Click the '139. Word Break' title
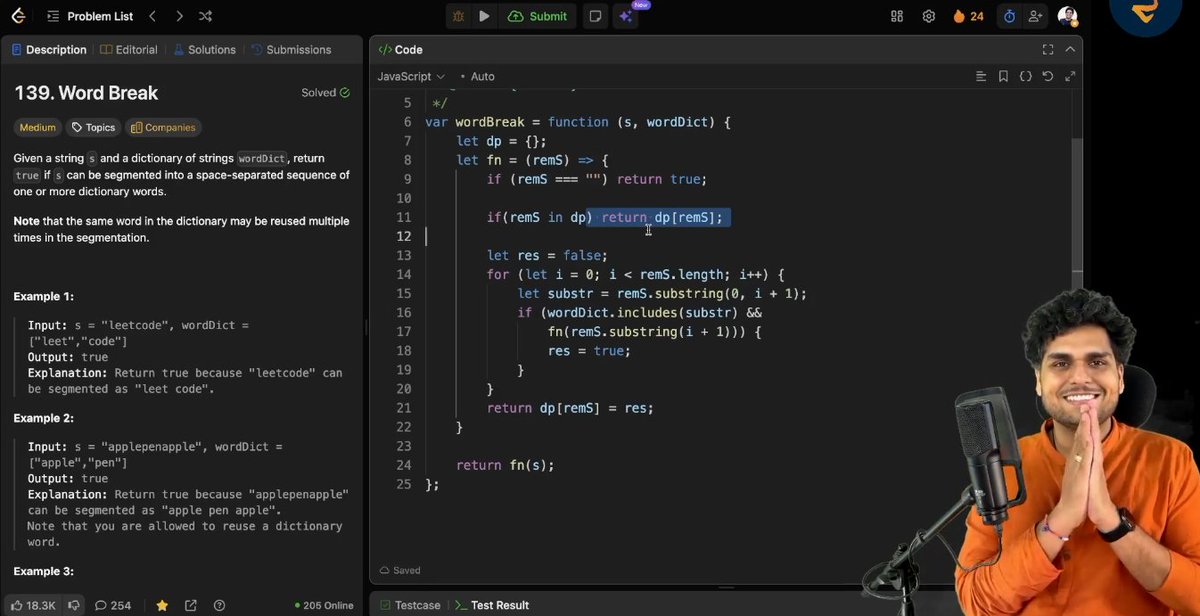This screenshot has width=1200, height=616. click(x=86, y=93)
